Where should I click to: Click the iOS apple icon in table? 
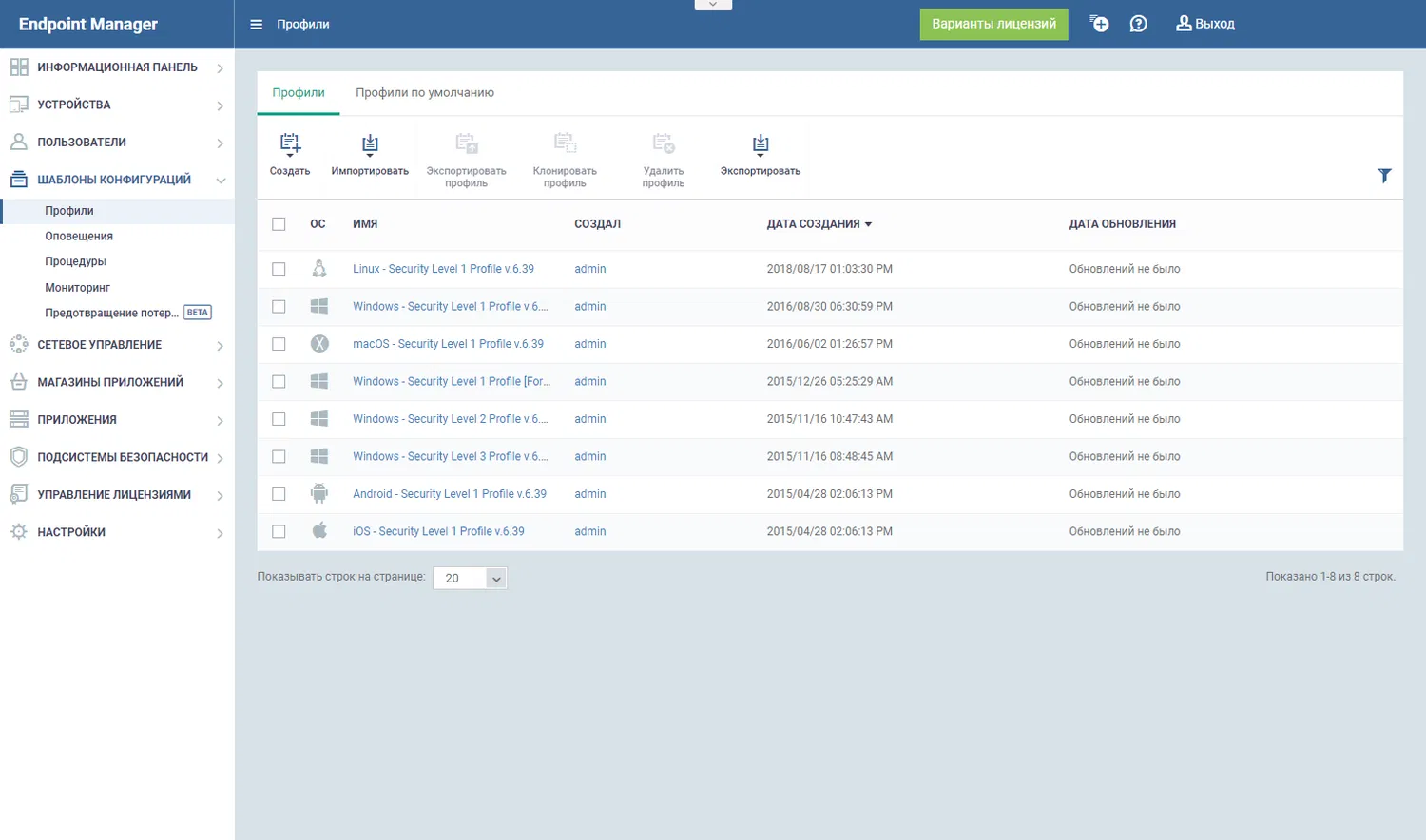coord(319,531)
